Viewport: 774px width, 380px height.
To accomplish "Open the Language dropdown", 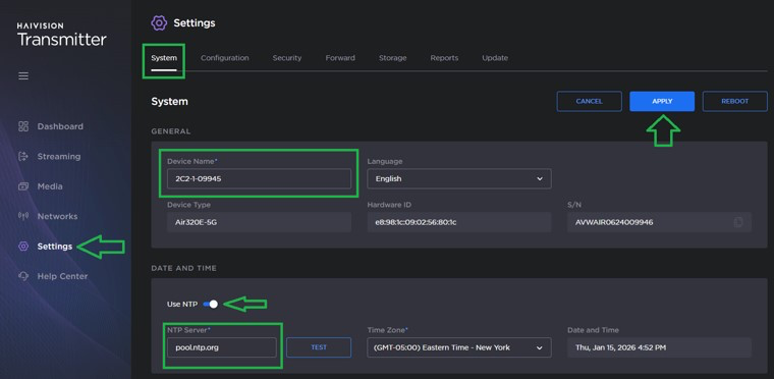I will (x=459, y=179).
